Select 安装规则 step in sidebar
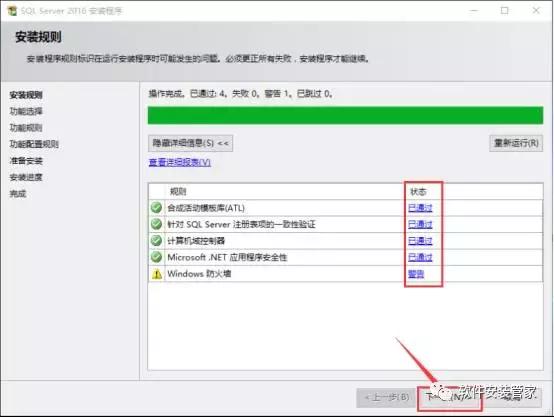The height and width of the screenshot is (417, 554). (x=26, y=95)
